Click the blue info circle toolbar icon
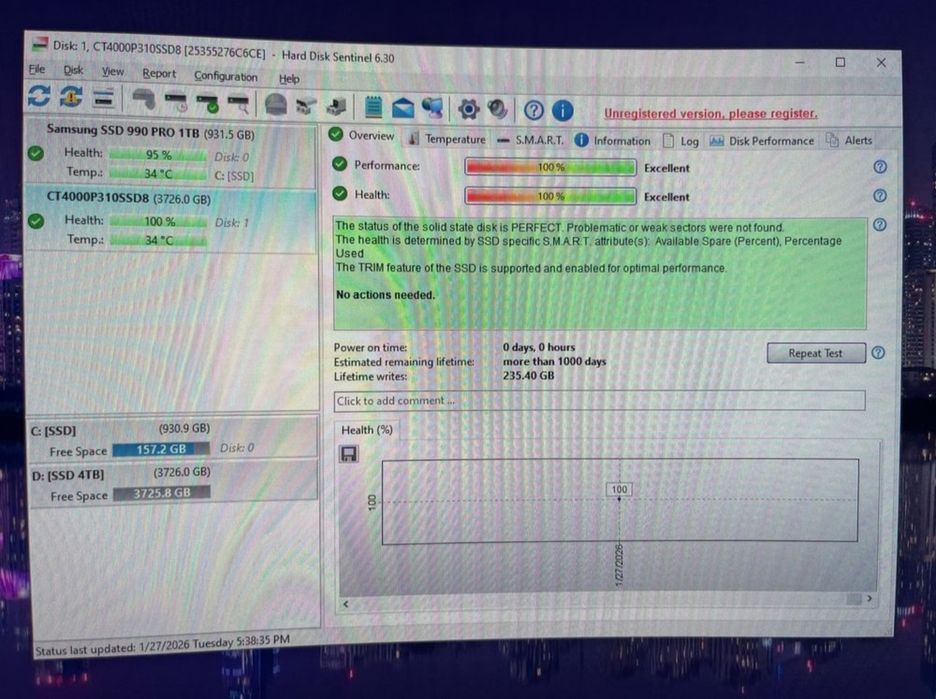 [x=562, y=110]
